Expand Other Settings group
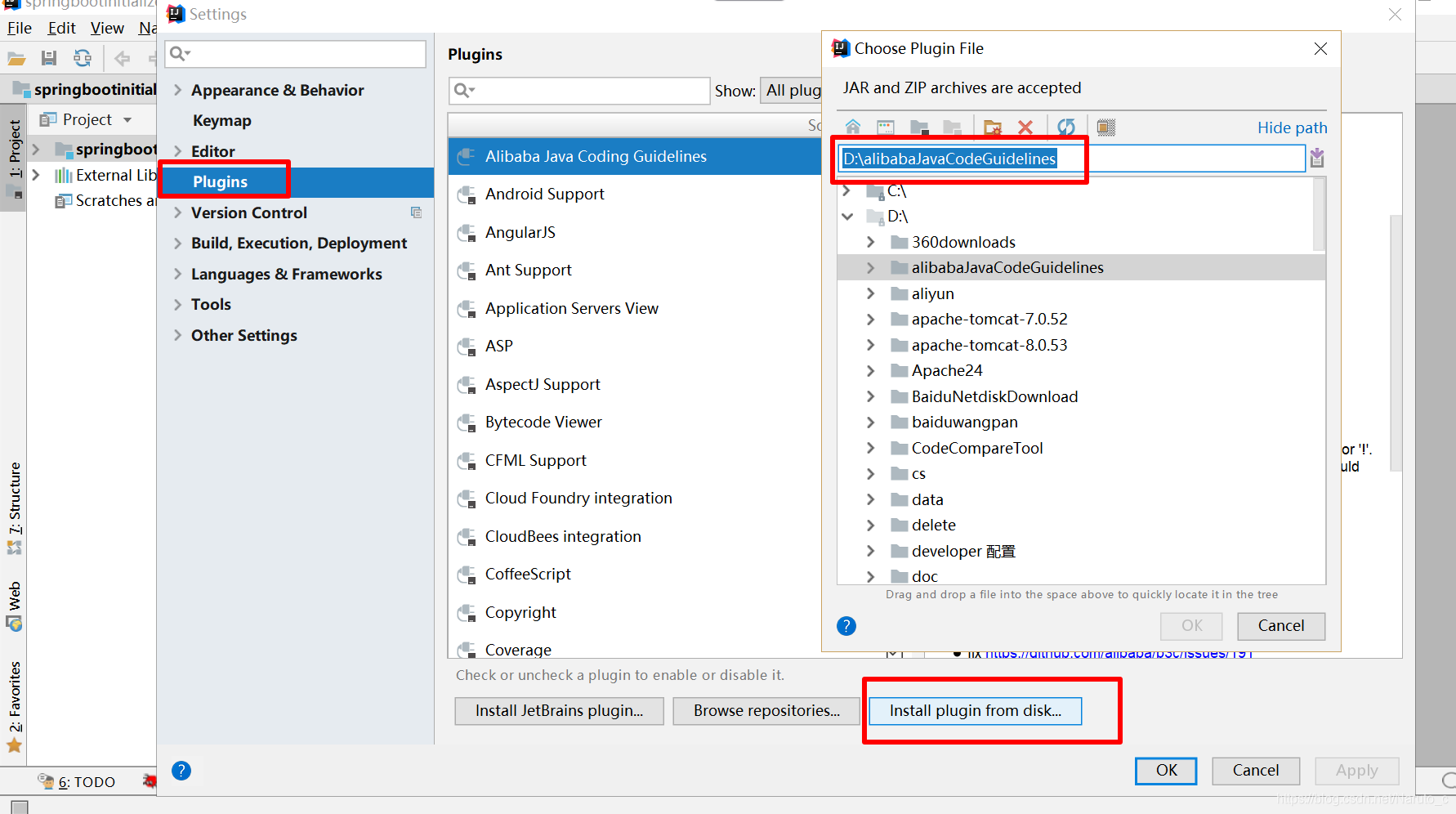 pos(177,335)
